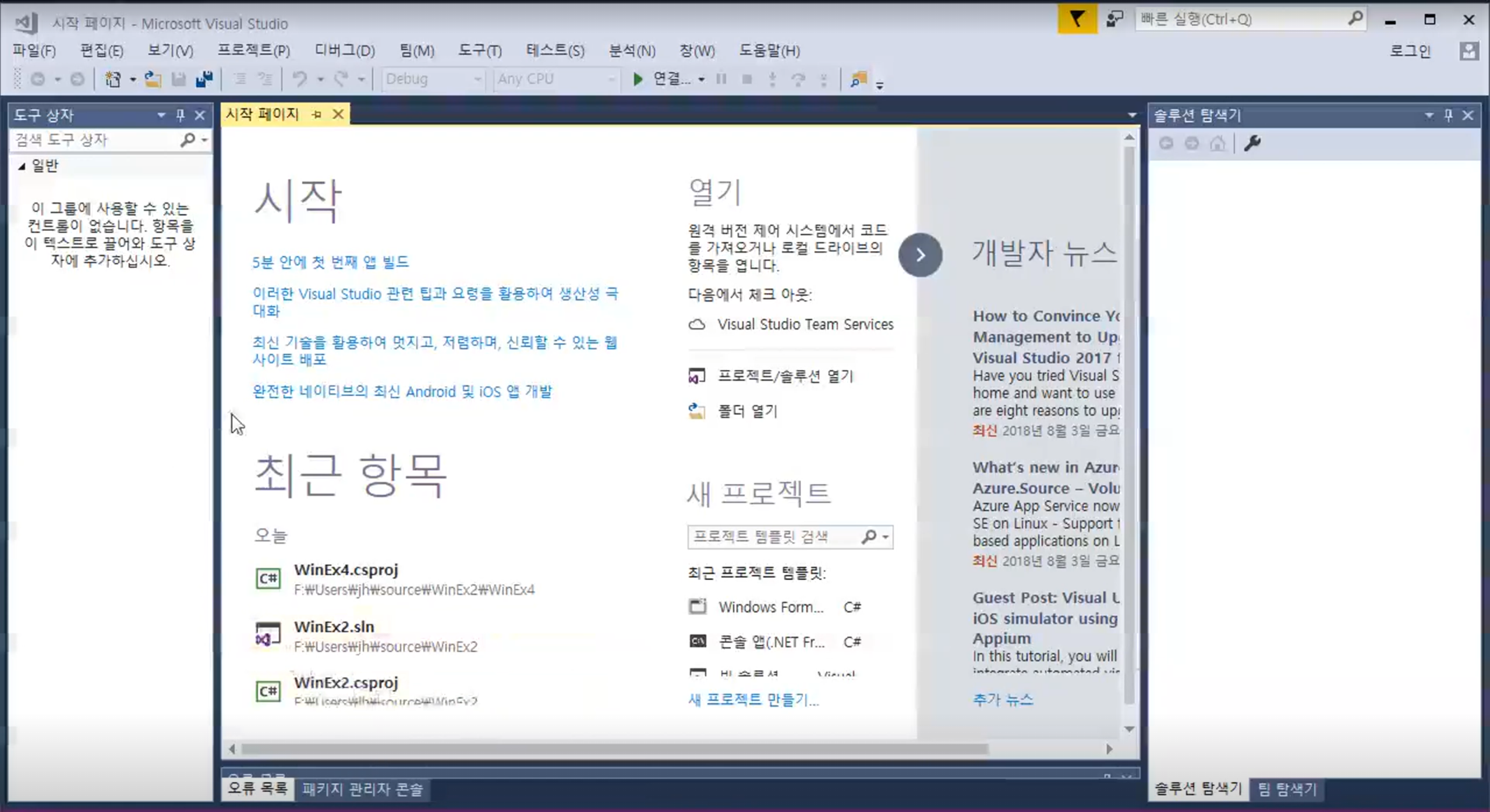Click the vertical scrollbar down arrow
This screenshot has height=812, width=1490.
[1129, 729]
